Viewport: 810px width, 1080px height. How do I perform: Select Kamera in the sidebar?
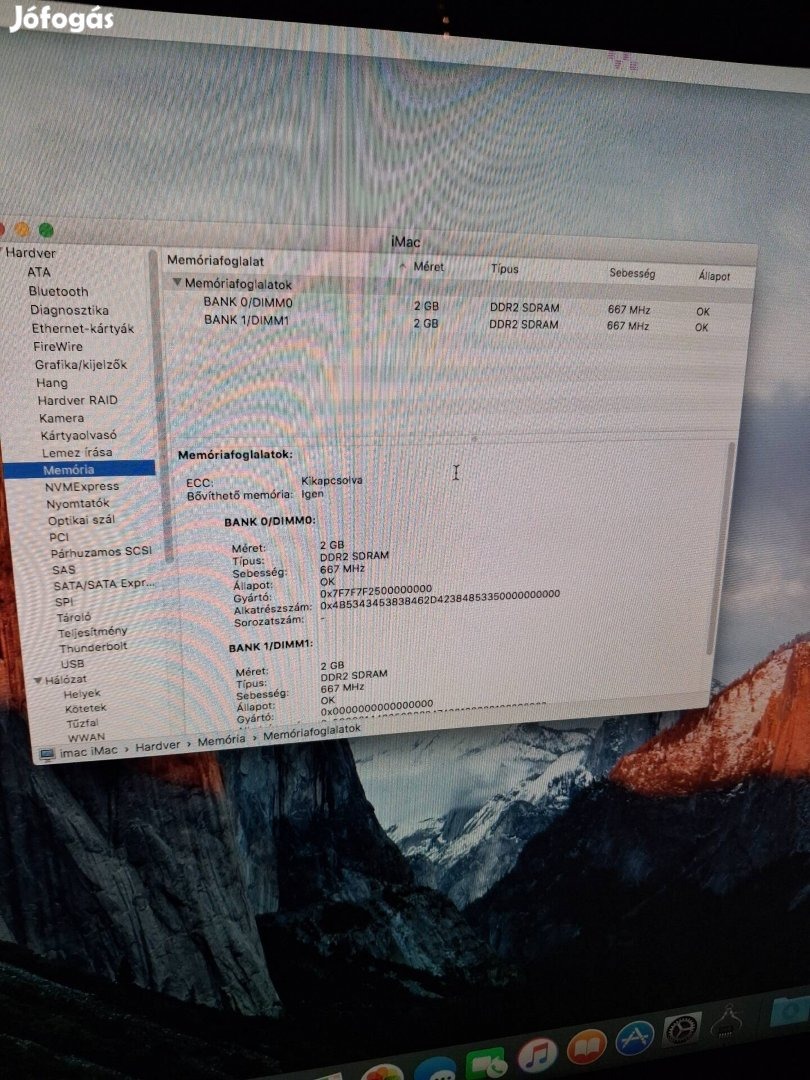coord(61,417)
